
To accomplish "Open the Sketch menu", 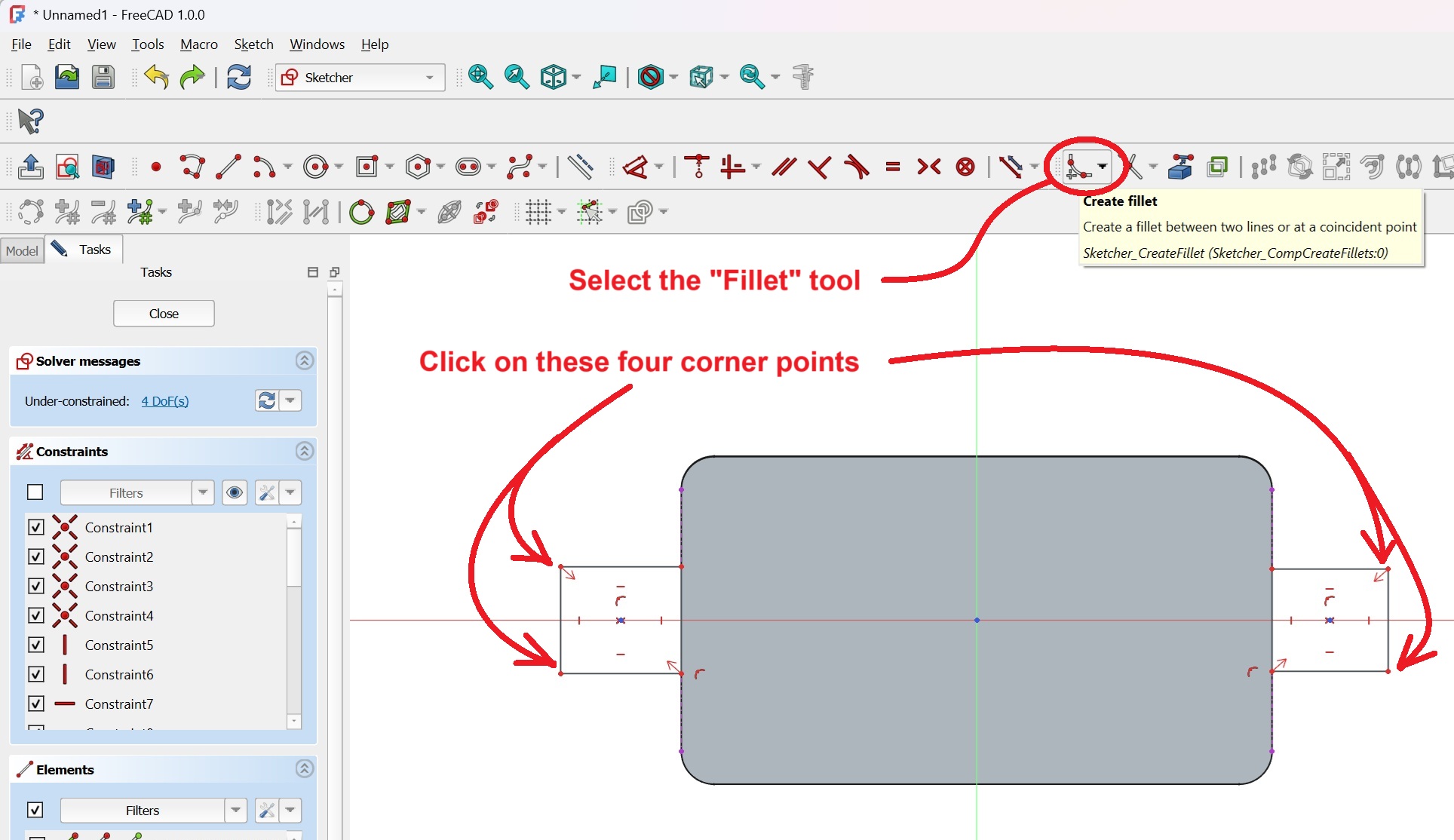I will coord(253,44).
